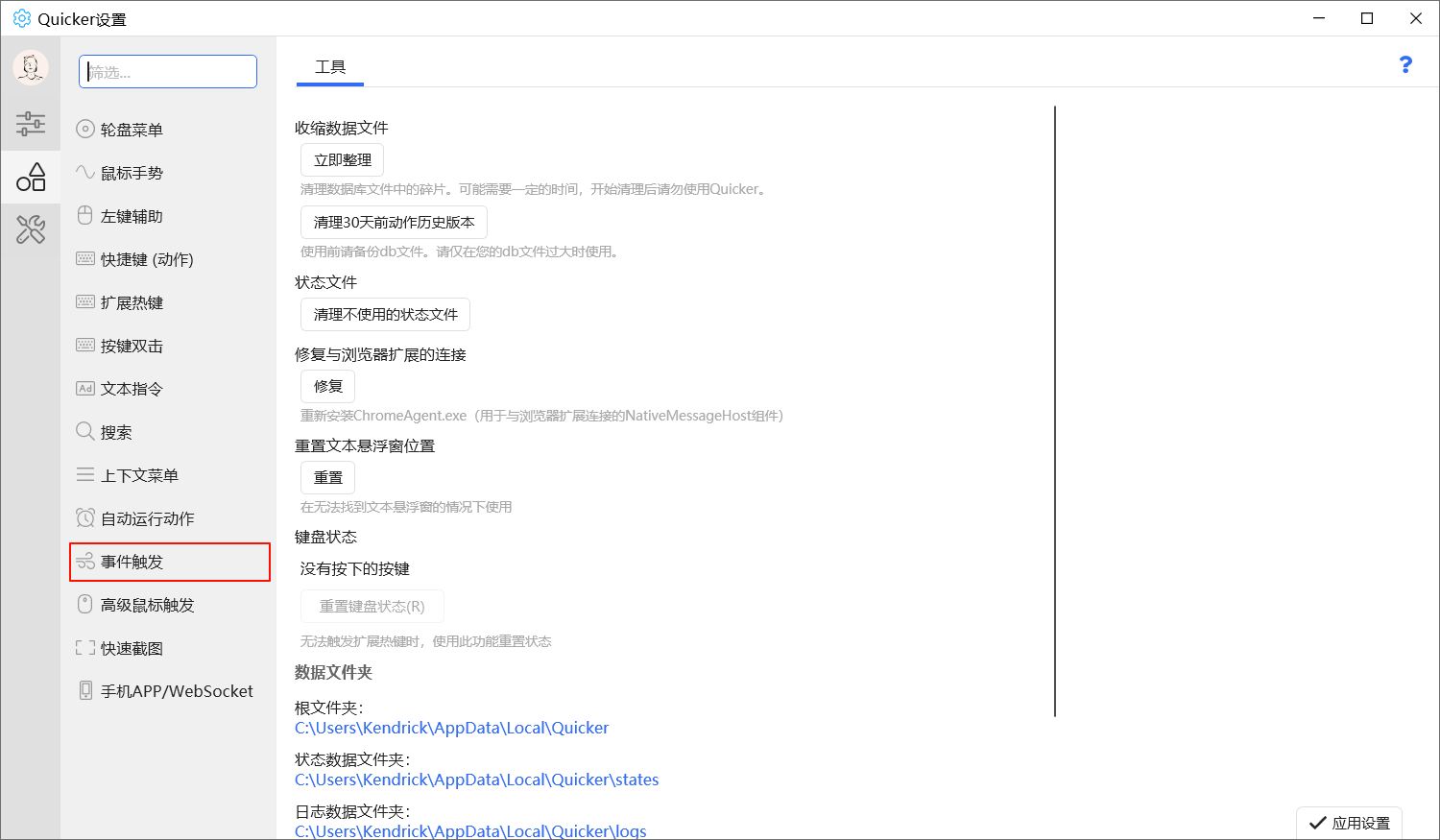This screenshot has height=840, width=1440.
Task: Click the 立即整理 button
Action: (x=343, y=160)
